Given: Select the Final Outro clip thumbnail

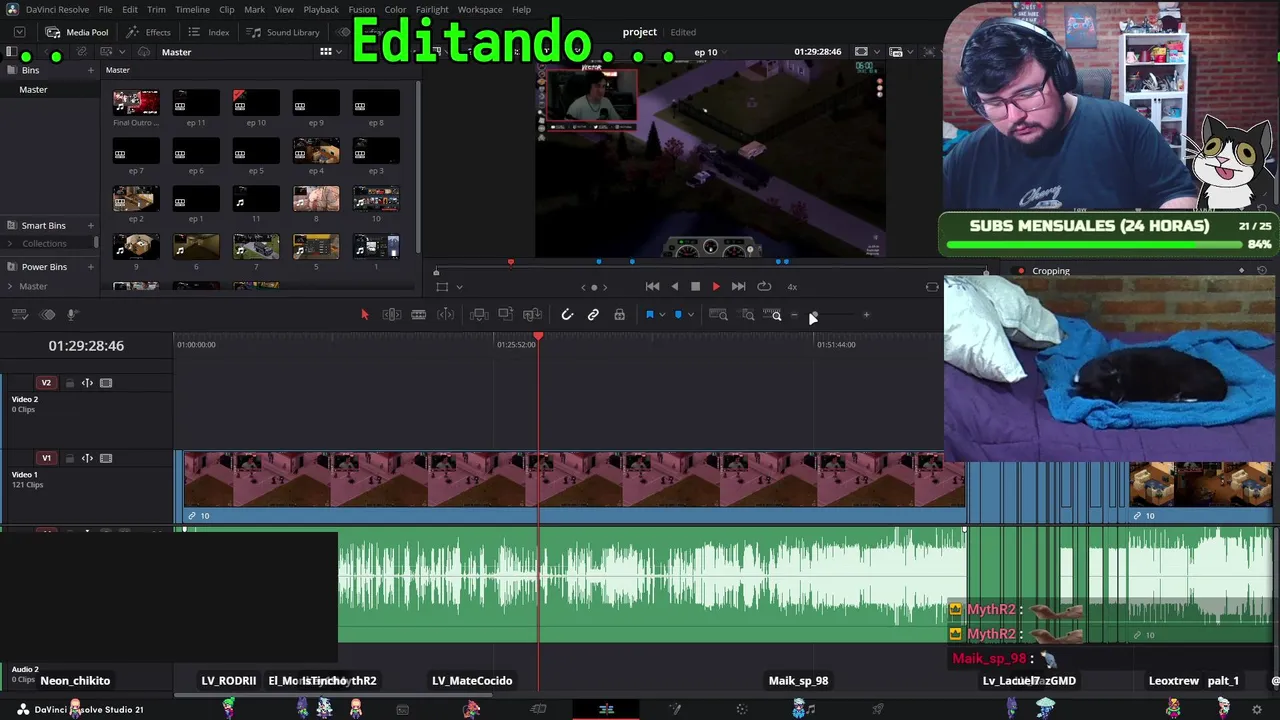Looking at the screenshot, I should pos(136,103).
